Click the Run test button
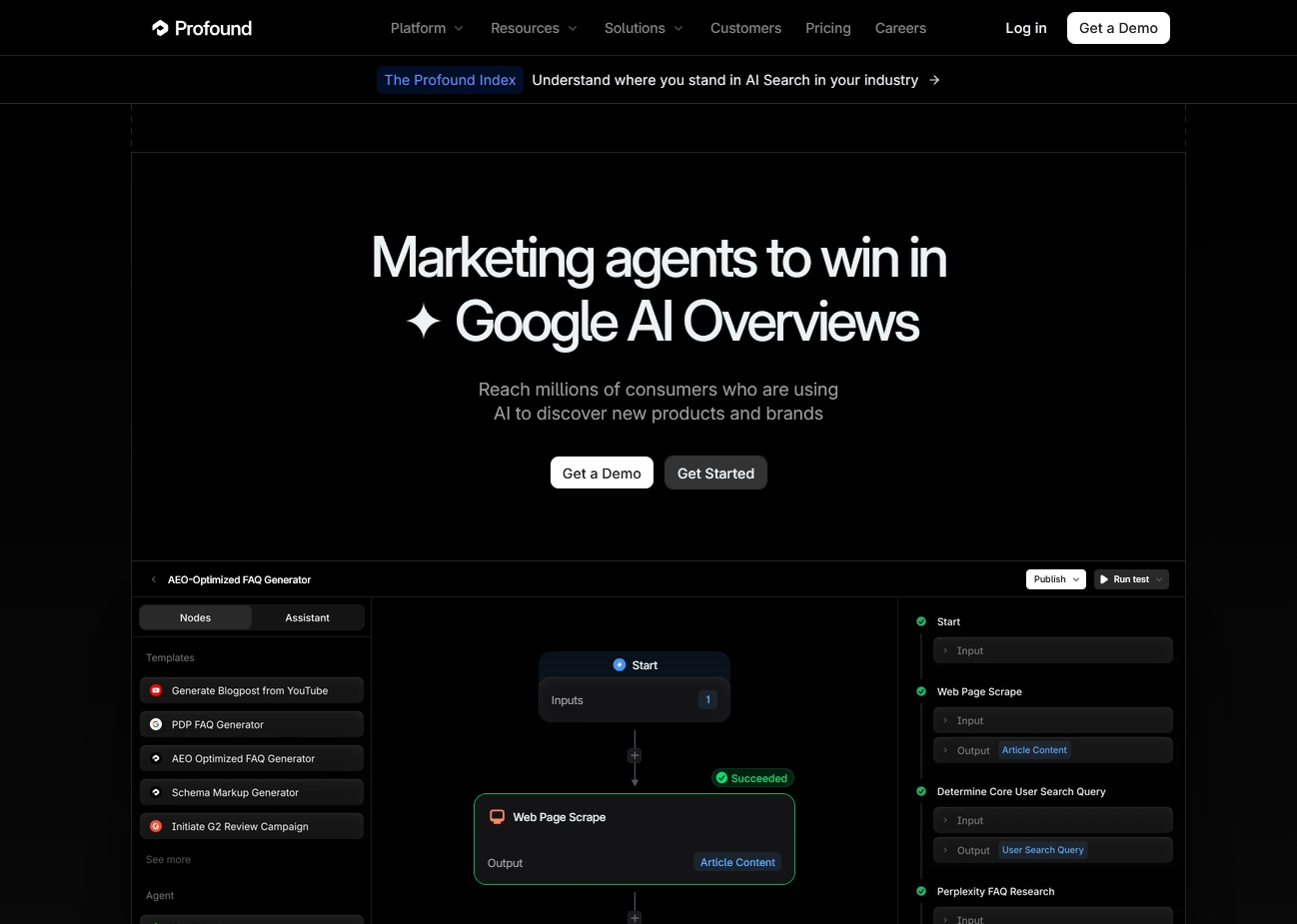 tap(1131, 579)
